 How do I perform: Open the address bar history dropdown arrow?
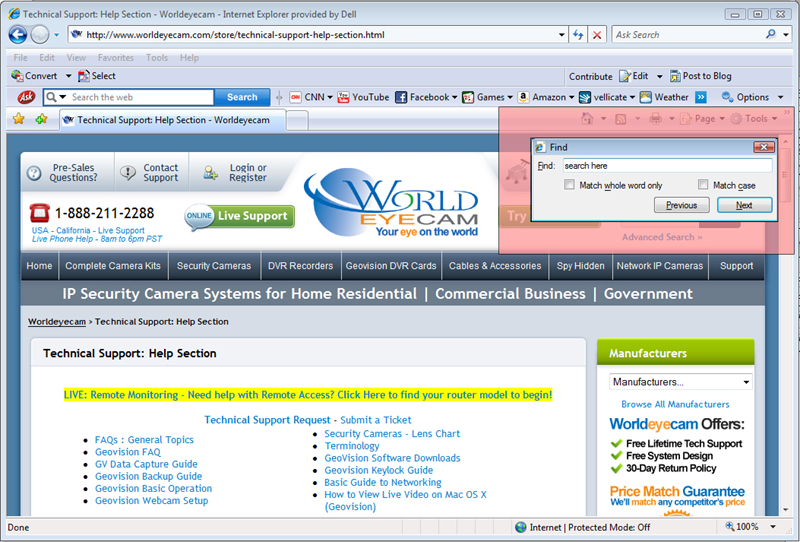pyautogui.click(x=561, y=35)
